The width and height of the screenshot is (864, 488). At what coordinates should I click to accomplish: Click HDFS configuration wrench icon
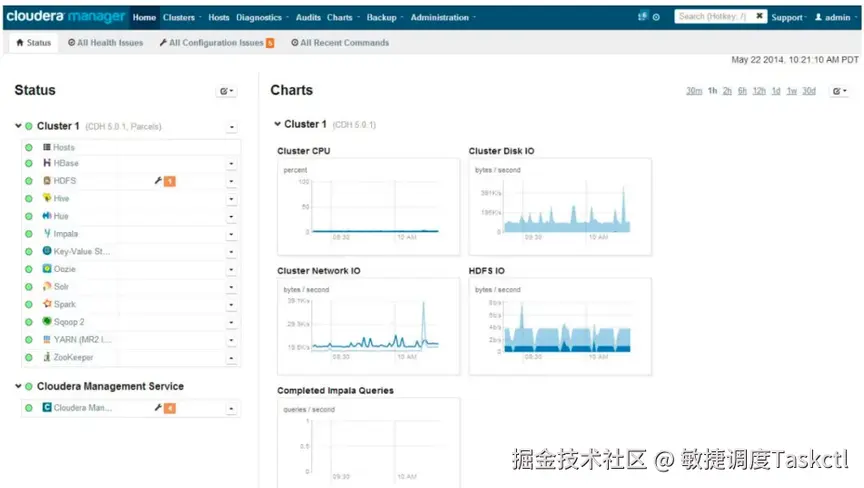click(158, 181)
